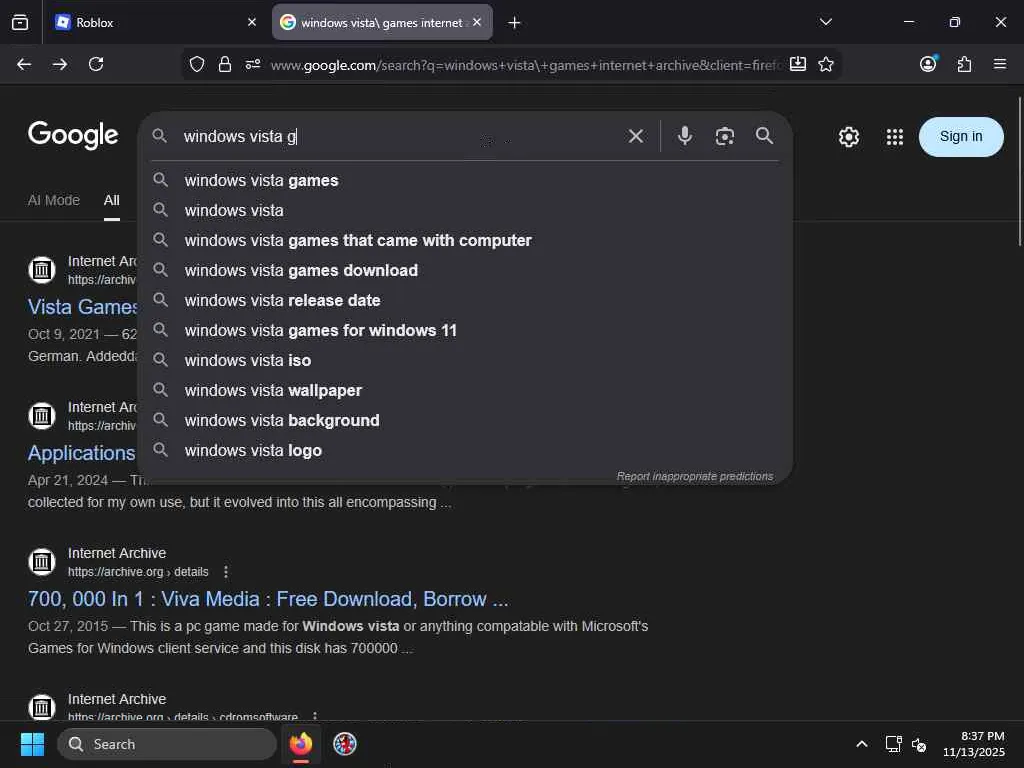Go forward to next page

click(x=60, y=64)
